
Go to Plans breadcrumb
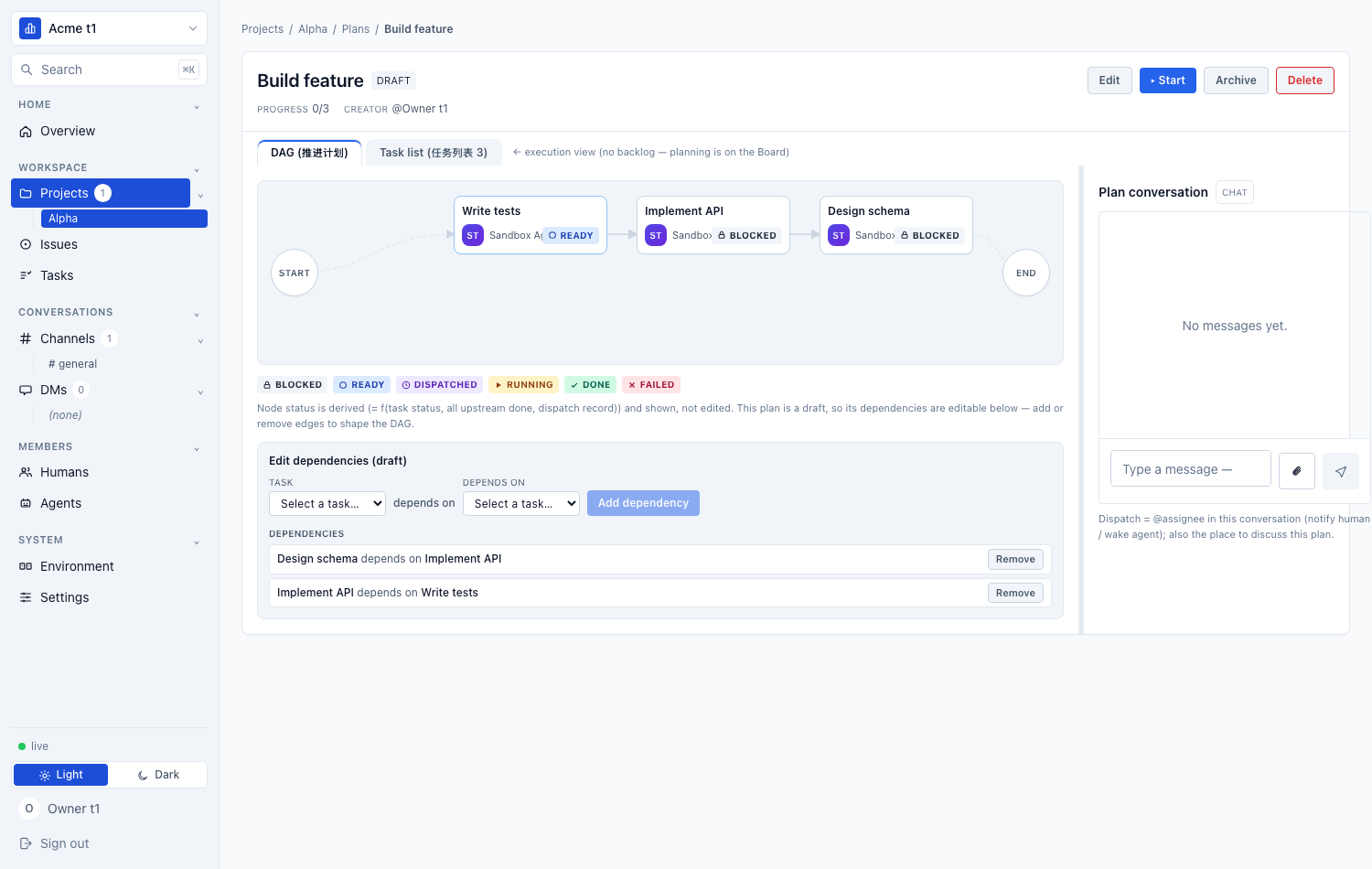tap(356, 29)
